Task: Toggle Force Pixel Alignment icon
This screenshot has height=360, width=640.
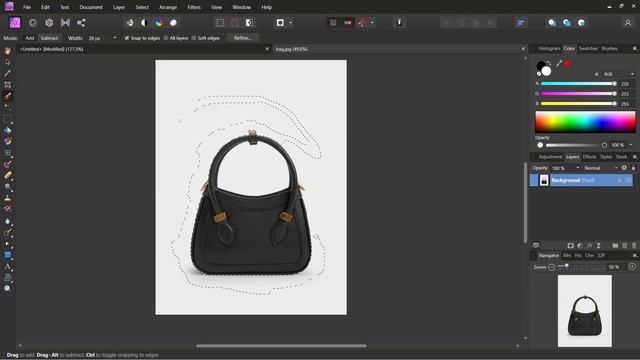Action: click(x=333, y=23)
